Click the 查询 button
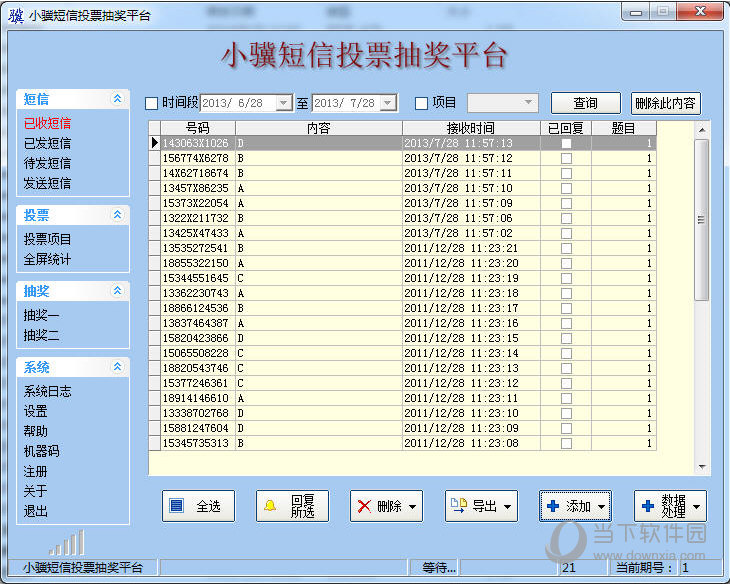 click(586, 103)
